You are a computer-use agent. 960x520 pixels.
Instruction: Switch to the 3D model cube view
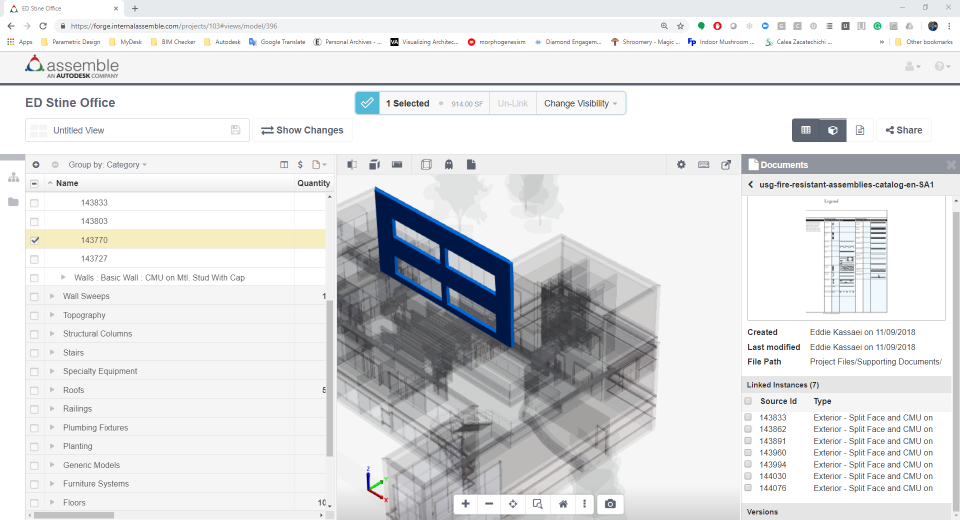pyautogui.click(x=832, y=130)
